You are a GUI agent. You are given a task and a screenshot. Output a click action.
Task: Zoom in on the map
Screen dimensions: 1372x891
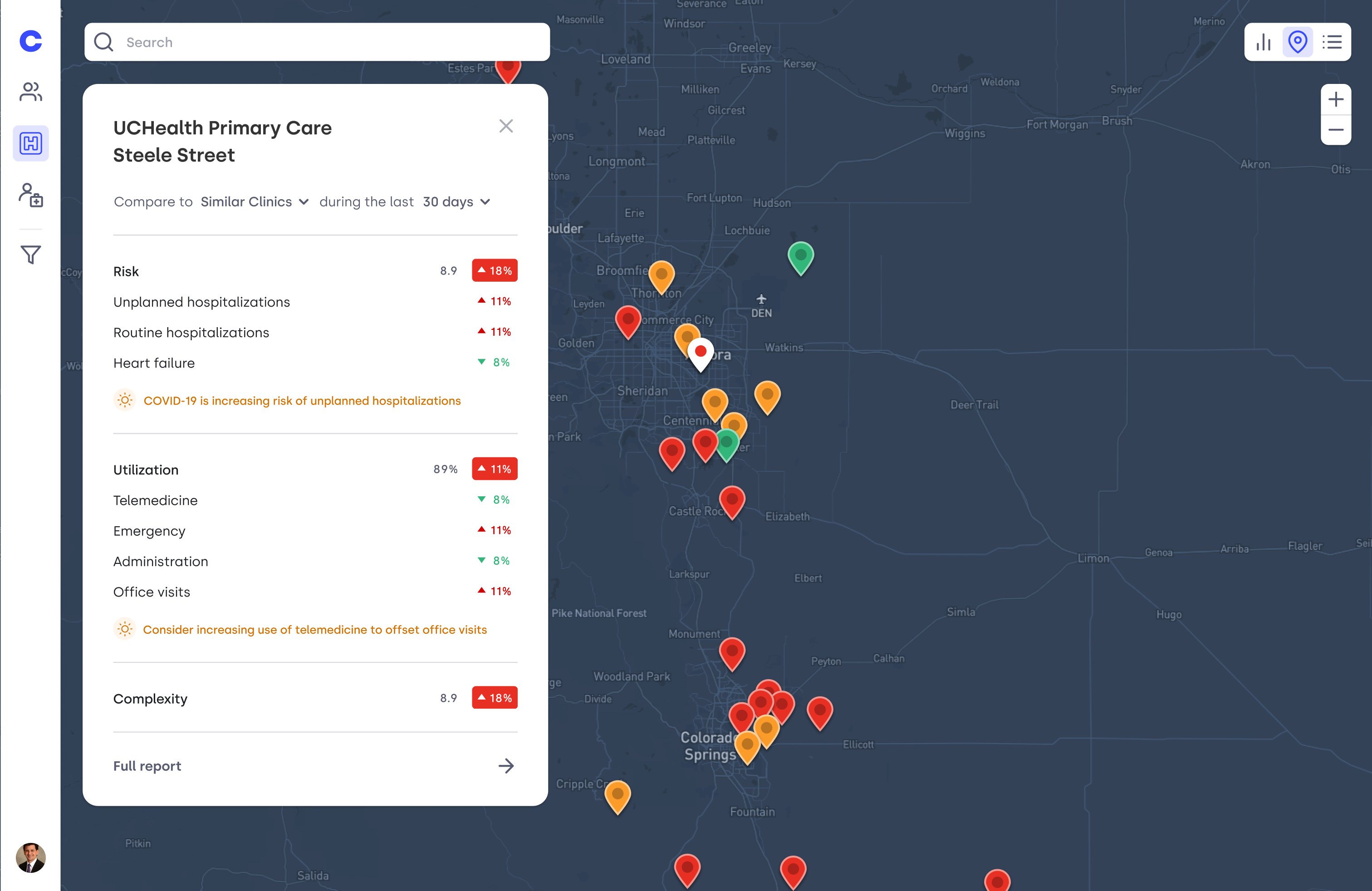click(1336, 100)
